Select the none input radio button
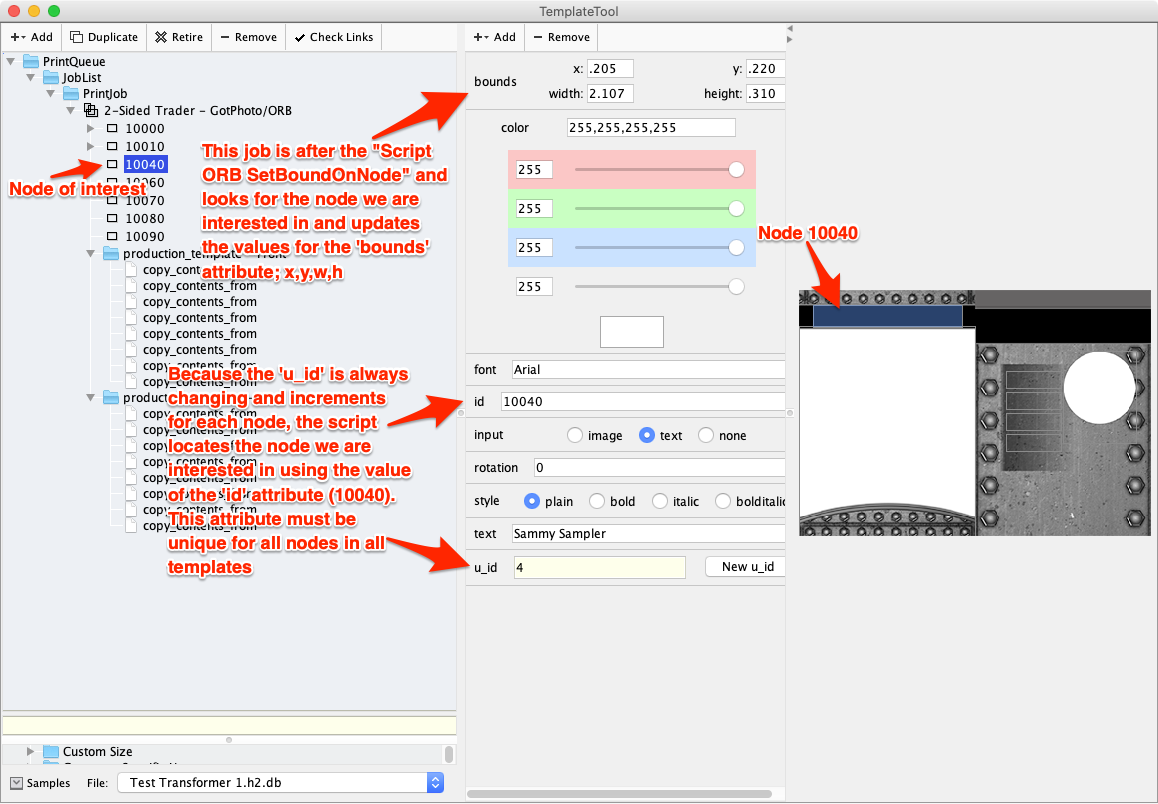The width and height of the screenshot is (1158, 804). click(x=706, y=436)
